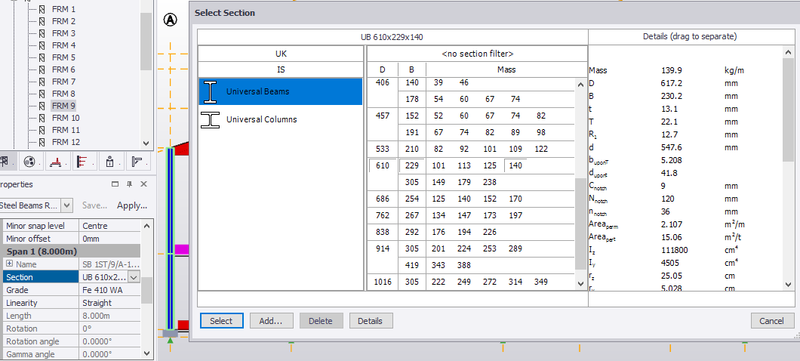
Task: Open the Groups tab icon with circle dots
Action: pos(30,162)
